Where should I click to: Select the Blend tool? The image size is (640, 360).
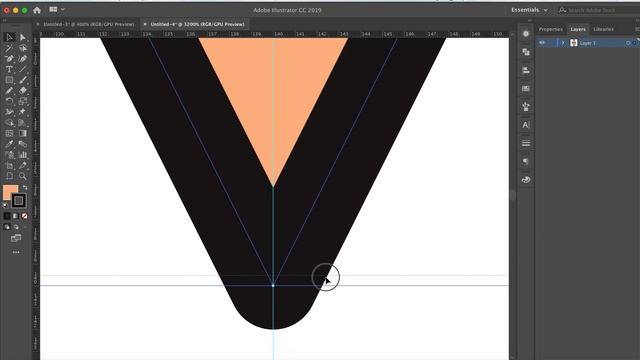tap(23, 144)
